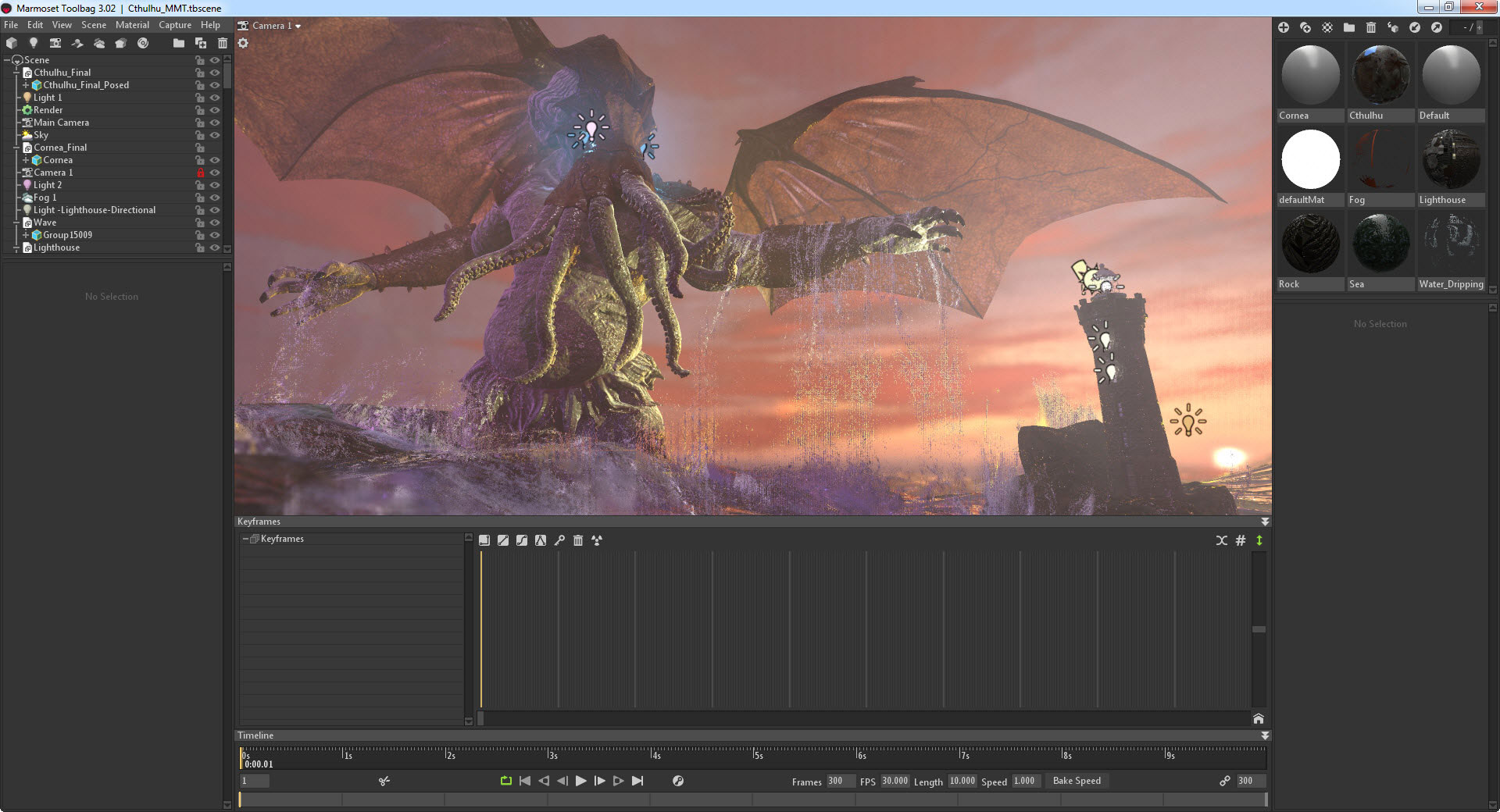Open the View menu
Screen dimensions: 1500x812
tap(62, 25)
